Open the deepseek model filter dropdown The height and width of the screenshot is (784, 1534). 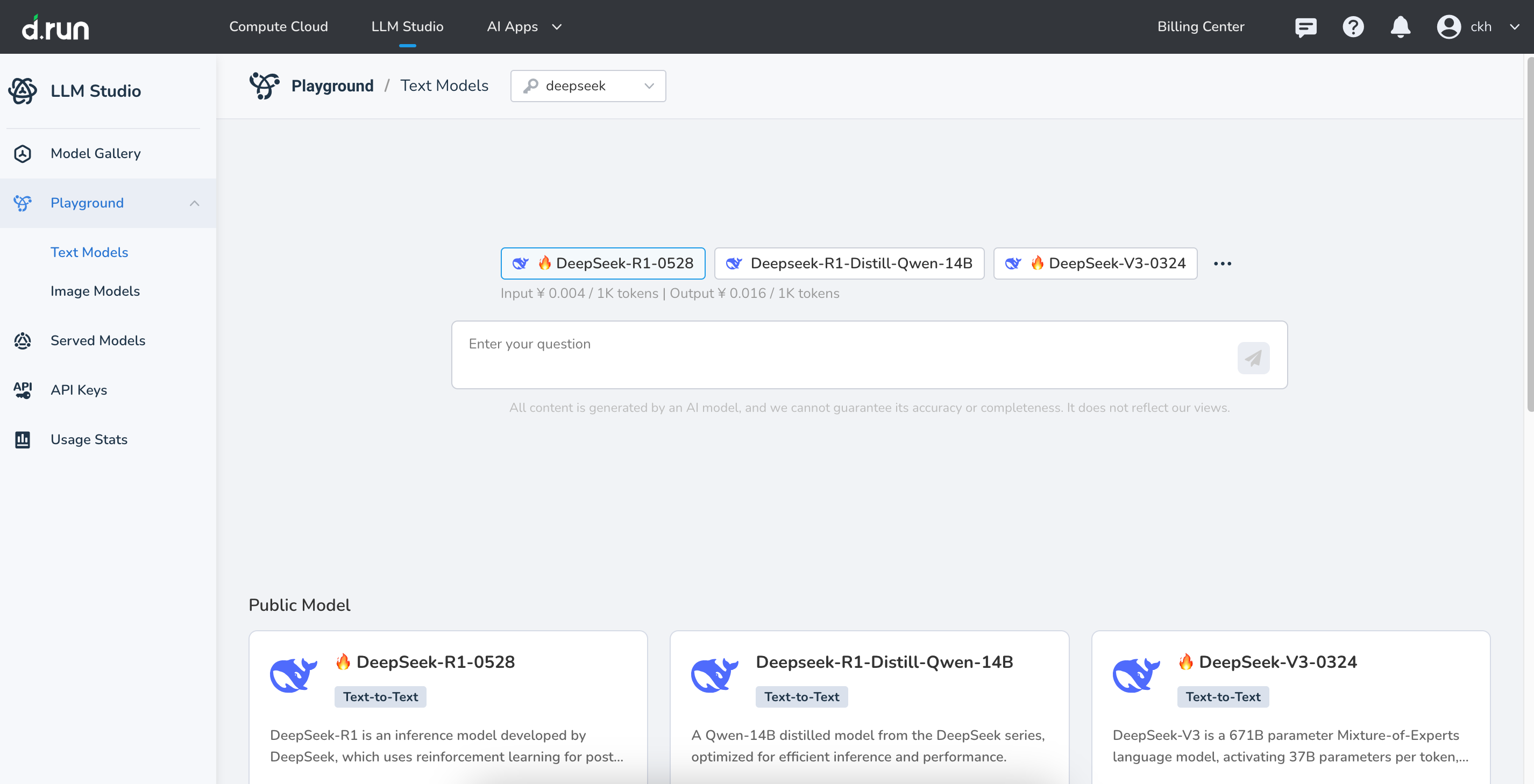tap(588, 87)
